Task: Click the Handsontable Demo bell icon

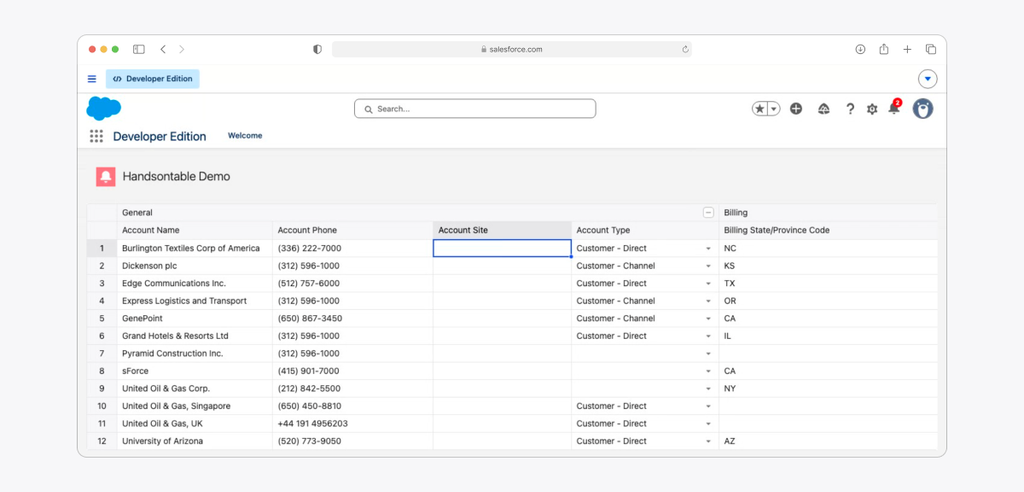Action: [106, 176]
